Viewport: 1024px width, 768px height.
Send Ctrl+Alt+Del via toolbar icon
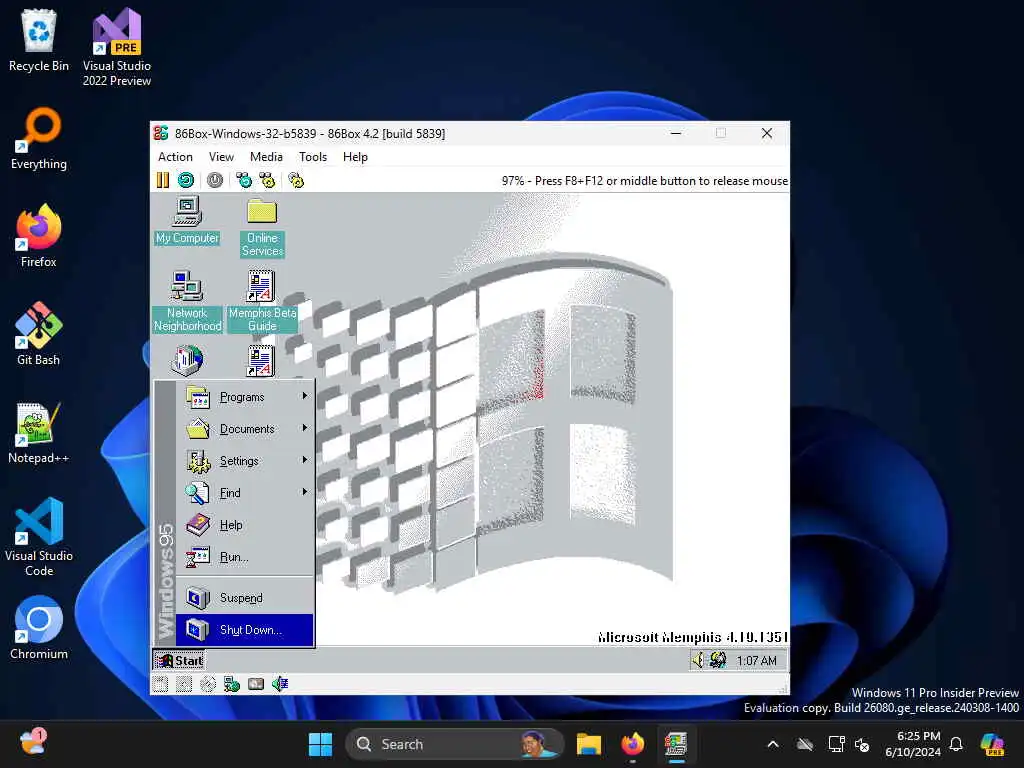tap(244, 180)
